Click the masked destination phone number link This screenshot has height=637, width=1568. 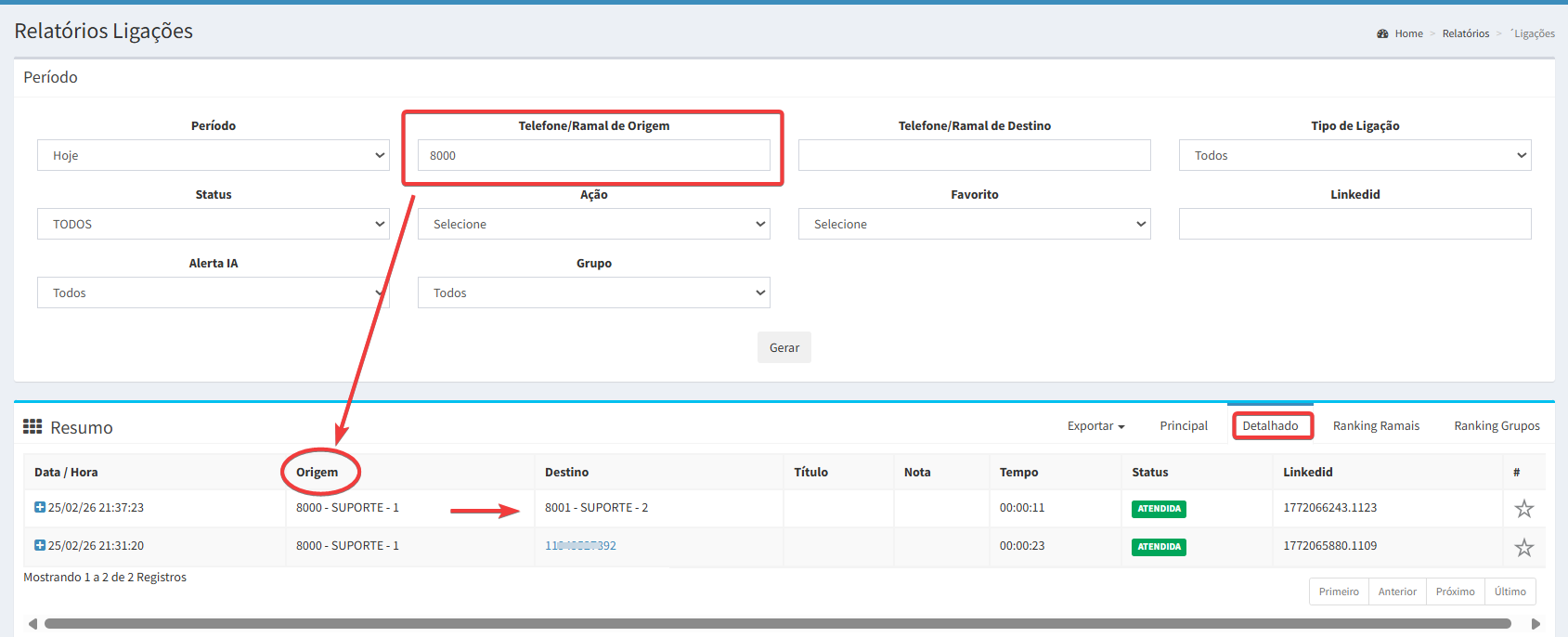pyautogui.click(x=580, y=546)
